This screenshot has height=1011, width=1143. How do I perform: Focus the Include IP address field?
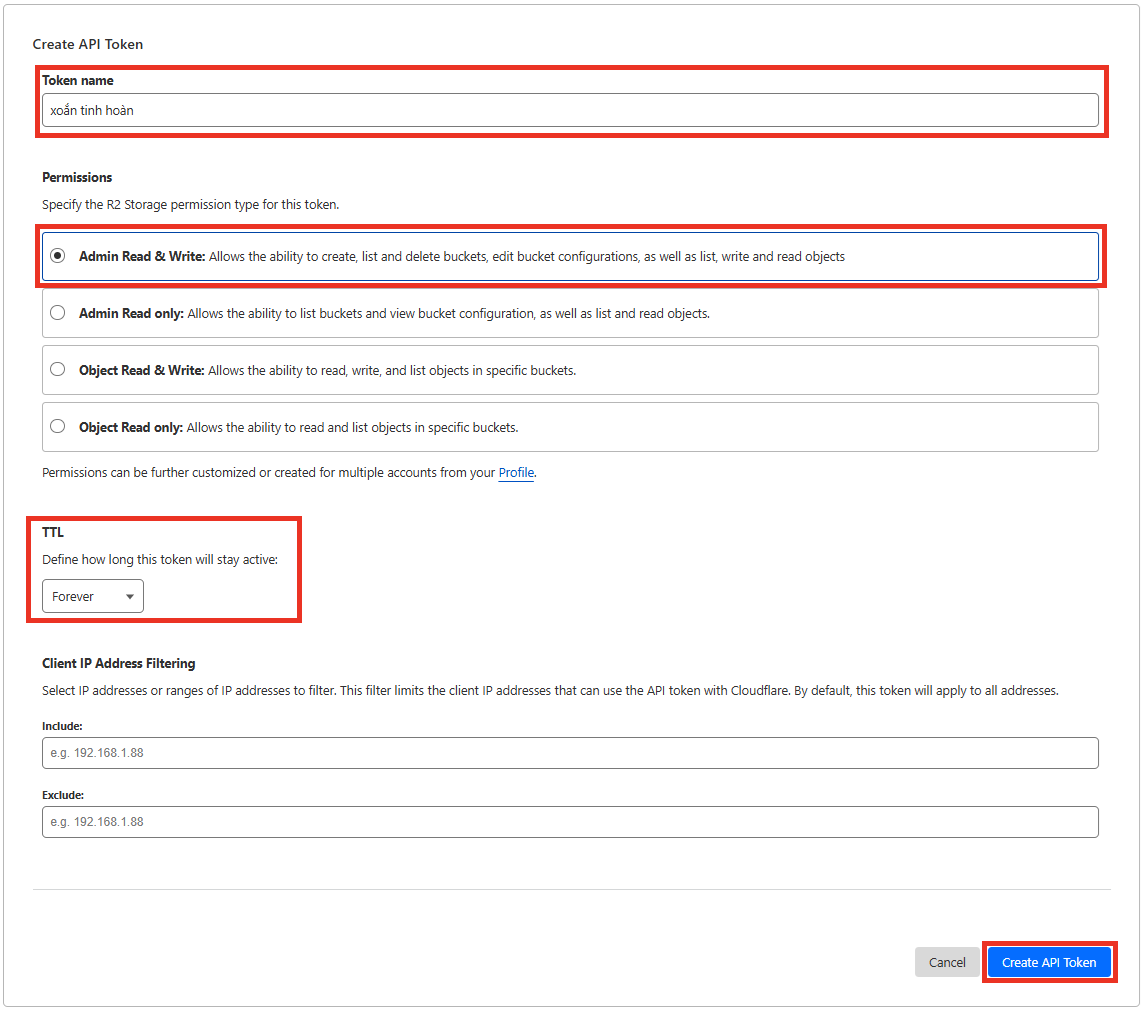(570, 753)
